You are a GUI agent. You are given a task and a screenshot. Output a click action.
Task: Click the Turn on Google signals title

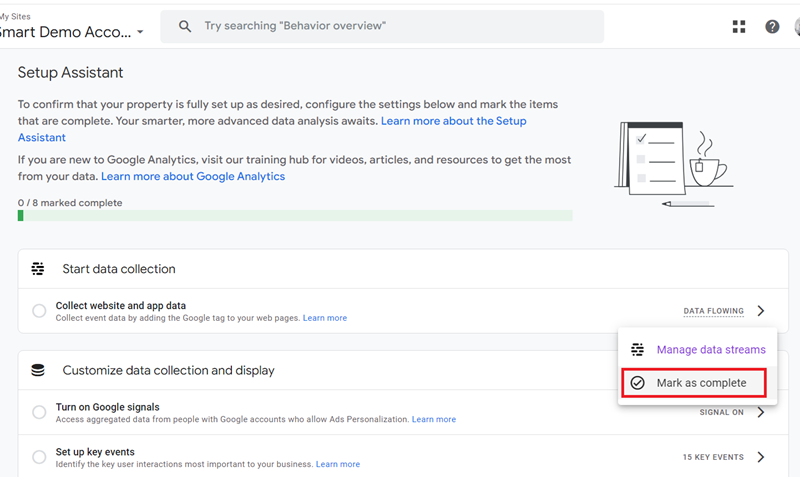pyautogui.click(x=108, y=407)
